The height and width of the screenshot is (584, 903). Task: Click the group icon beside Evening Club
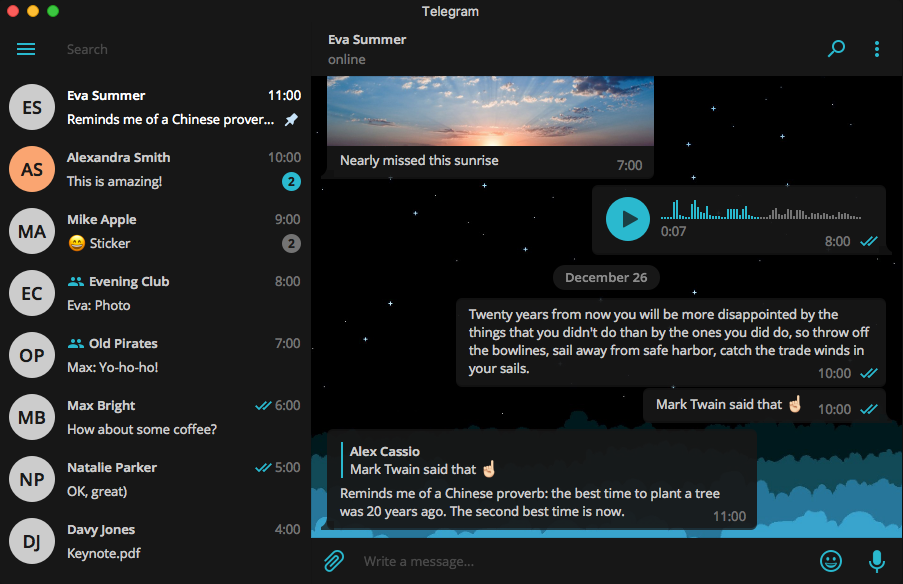tap(75, 282)
